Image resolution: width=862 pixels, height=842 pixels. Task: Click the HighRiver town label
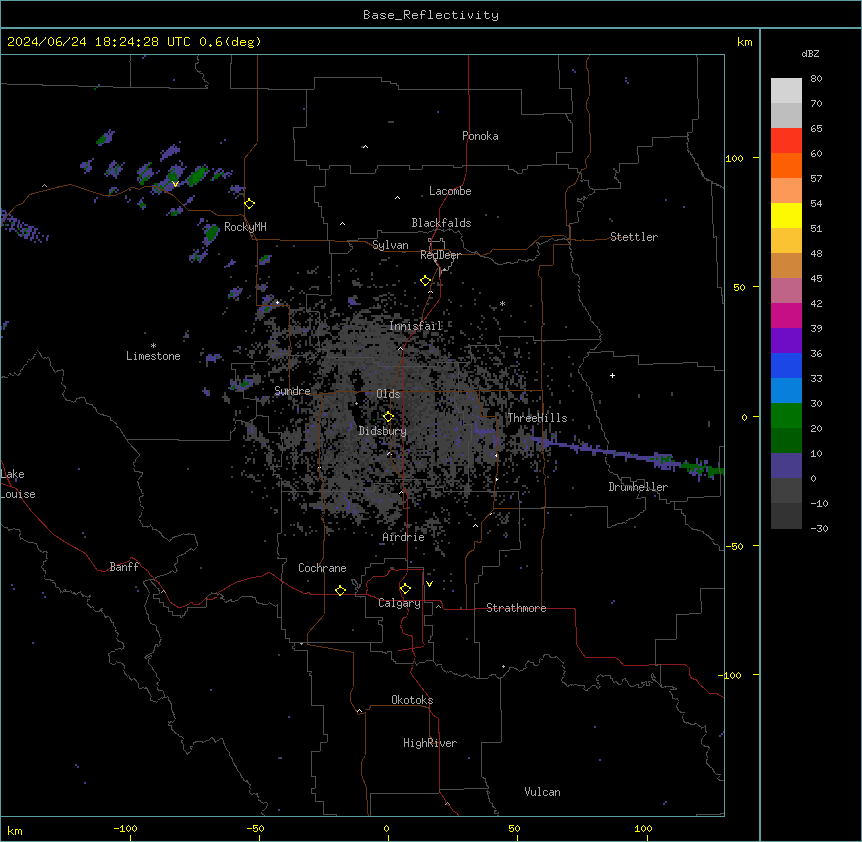[x=430, y=743]
